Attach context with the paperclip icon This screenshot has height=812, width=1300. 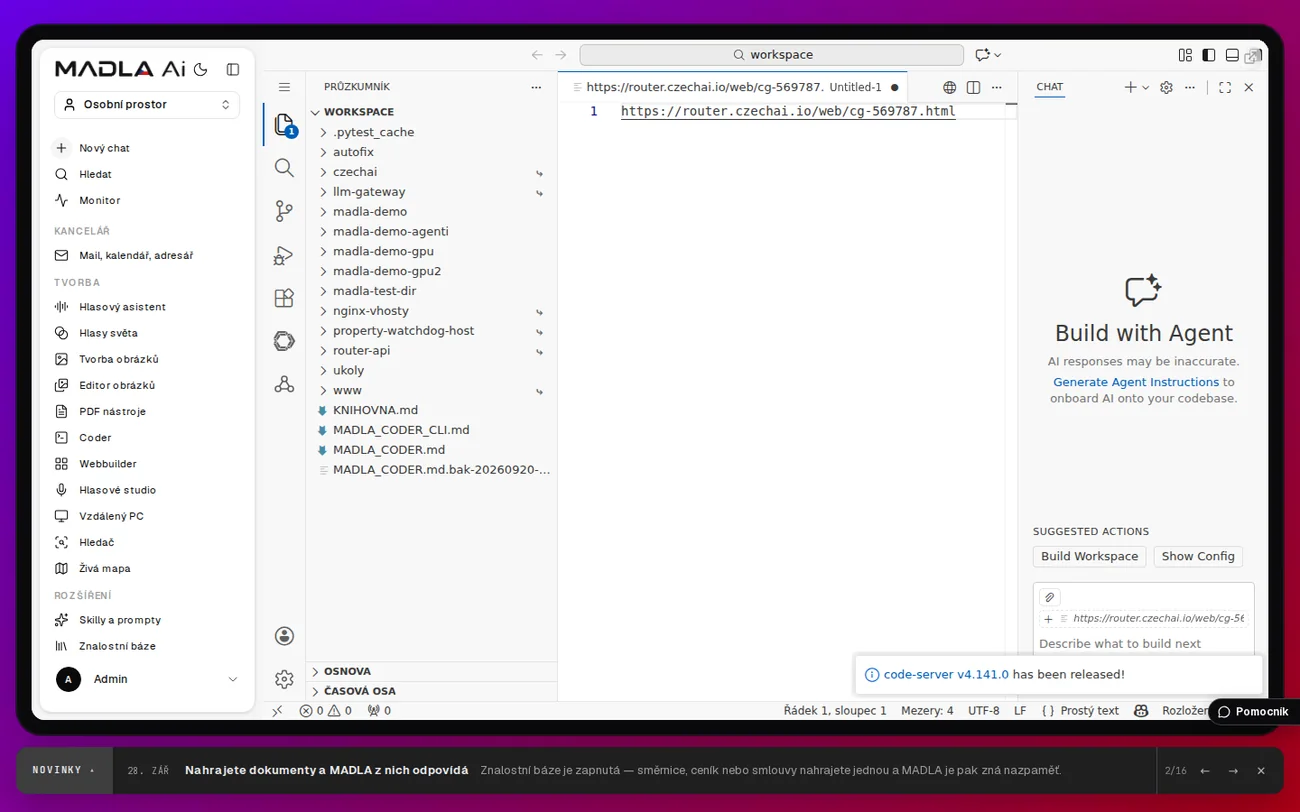[1049, 597]
